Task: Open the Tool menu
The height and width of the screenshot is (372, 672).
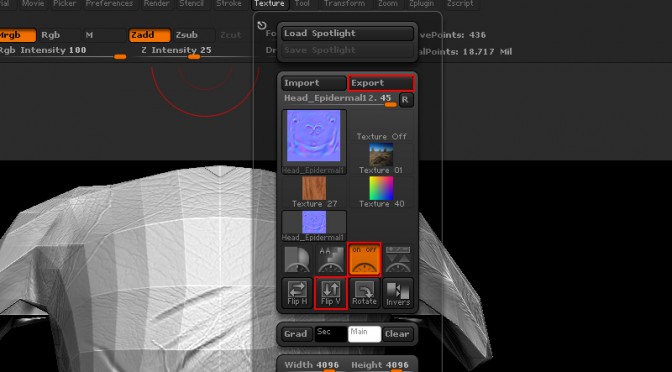Action: [302, 4]
